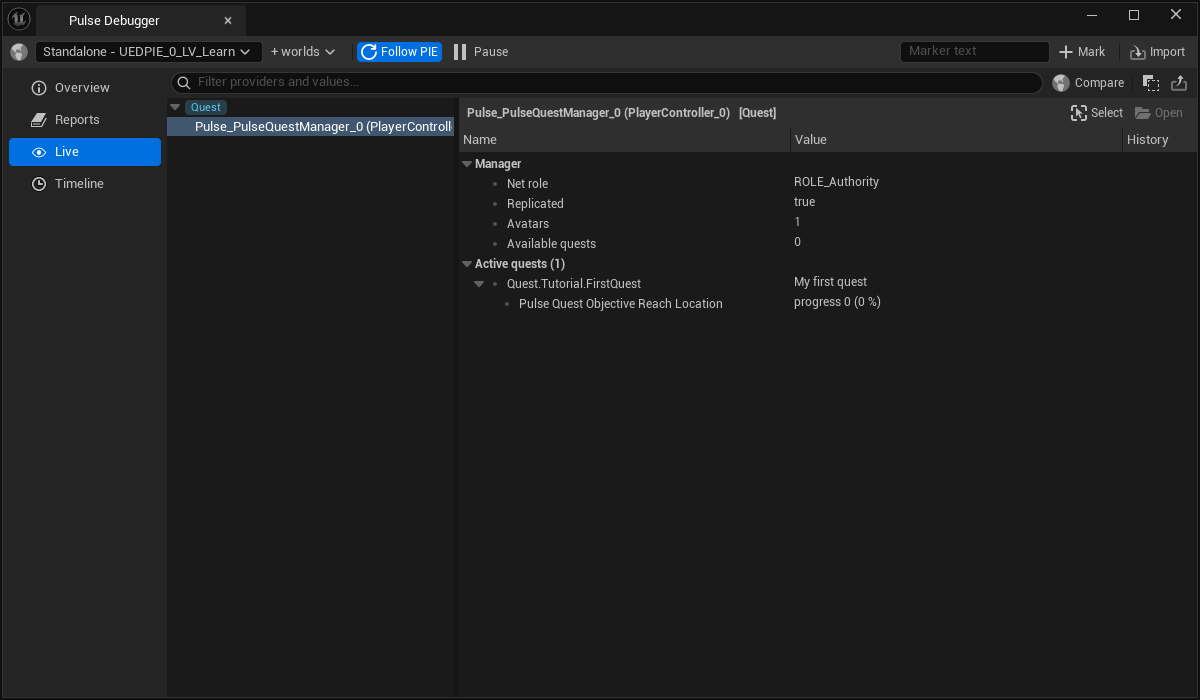Switch to the Live sidebar page
Viewport: 1200px width, 700px height.
85,152
